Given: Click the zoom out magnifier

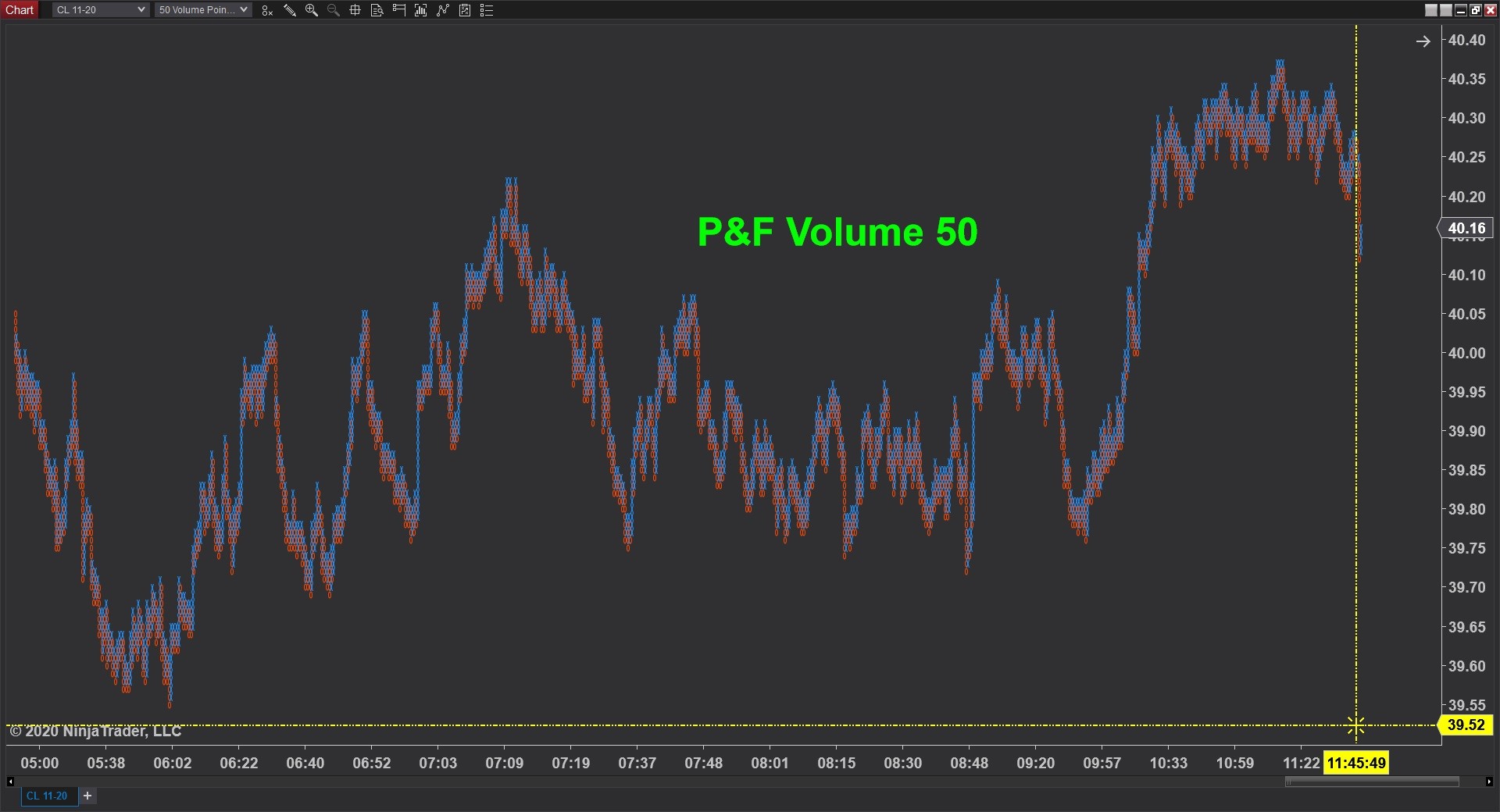Looking at the screenshot, I should point(334,10).
